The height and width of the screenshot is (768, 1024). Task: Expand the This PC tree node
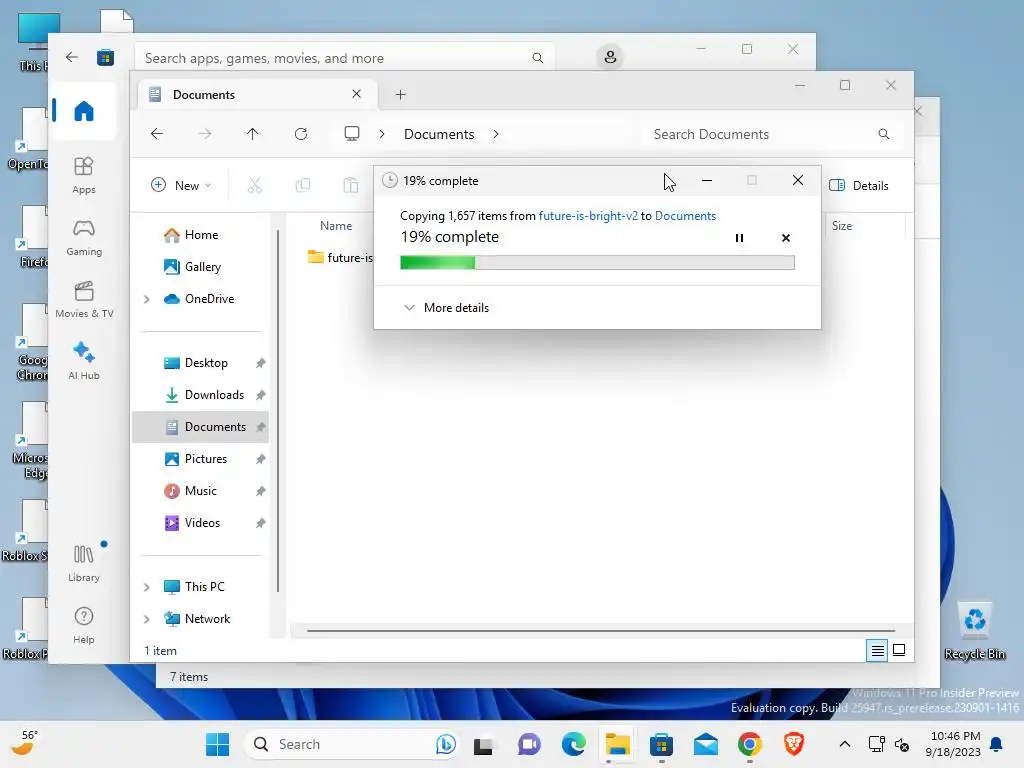(x=147, y=587)
